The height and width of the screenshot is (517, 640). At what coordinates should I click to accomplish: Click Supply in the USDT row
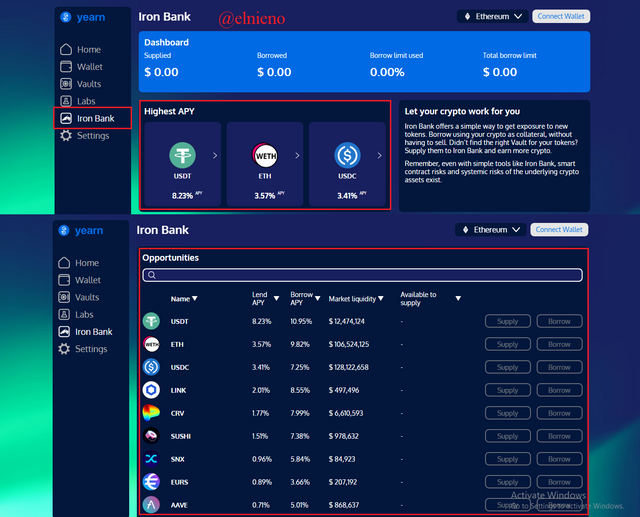[508, 321]
